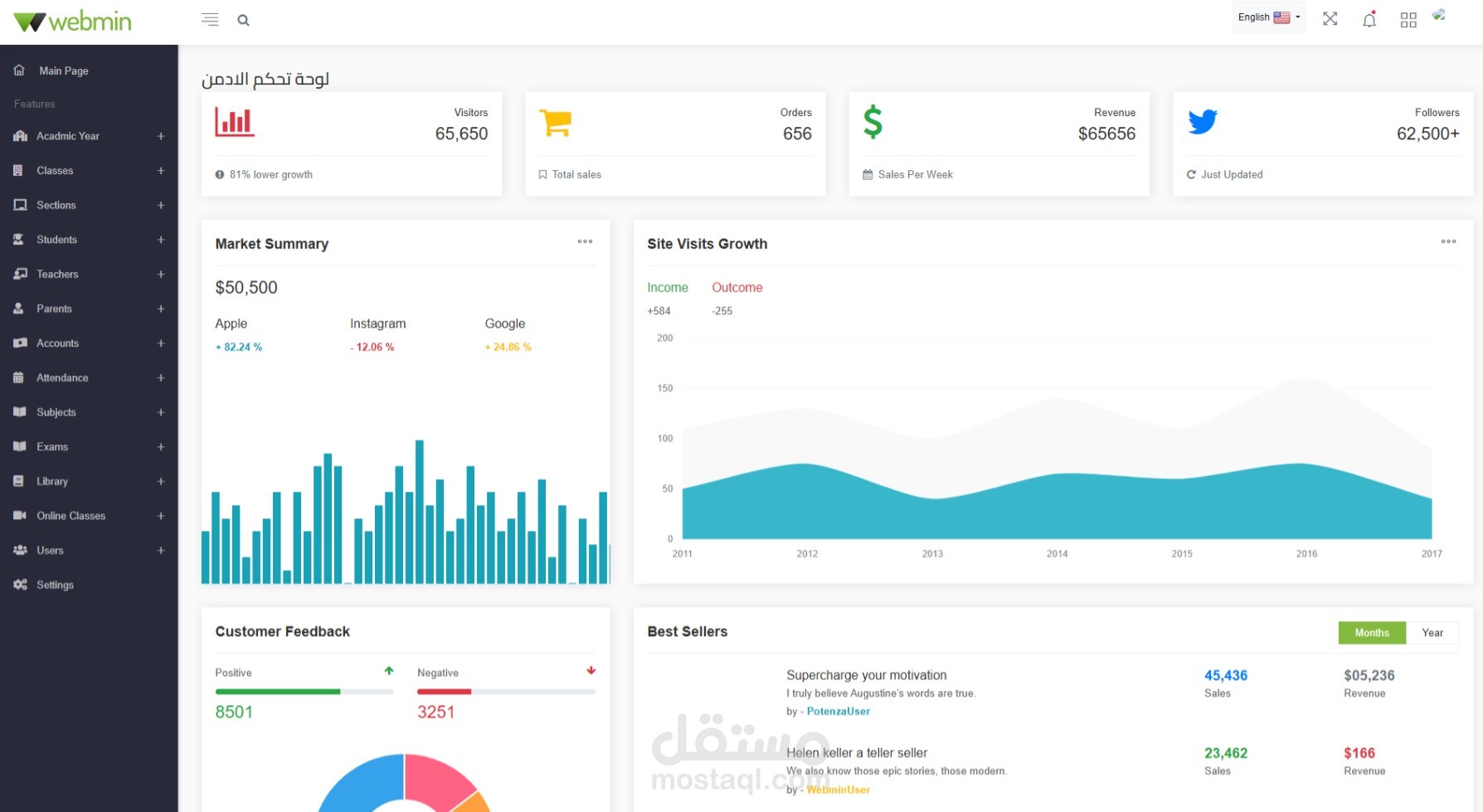Image resolution: width=1483 pixels, height=812 pixels.
Task: Click the fullscreen expand icon
Action: [1330, 18]
